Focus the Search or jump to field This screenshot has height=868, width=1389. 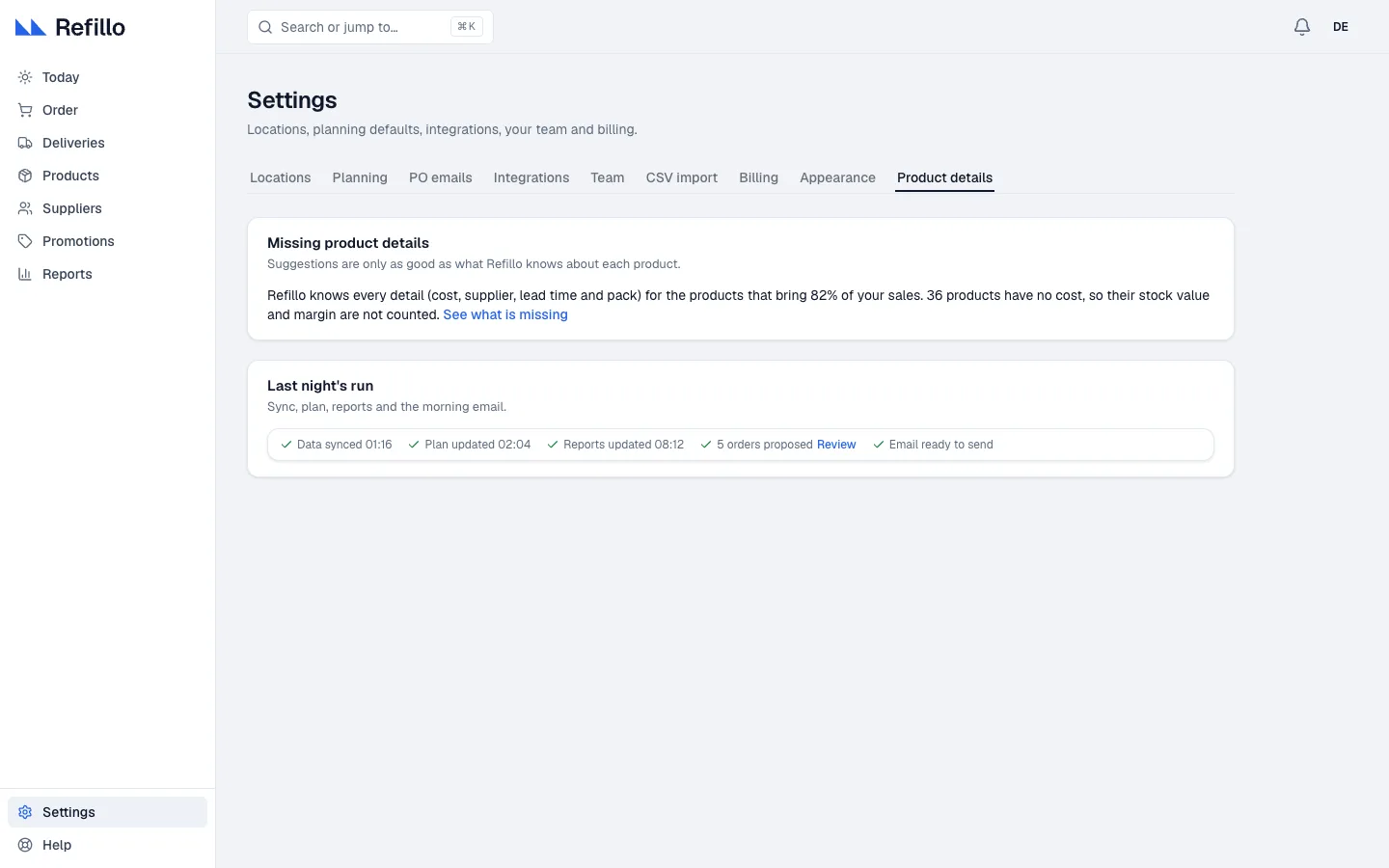point(370,27)
